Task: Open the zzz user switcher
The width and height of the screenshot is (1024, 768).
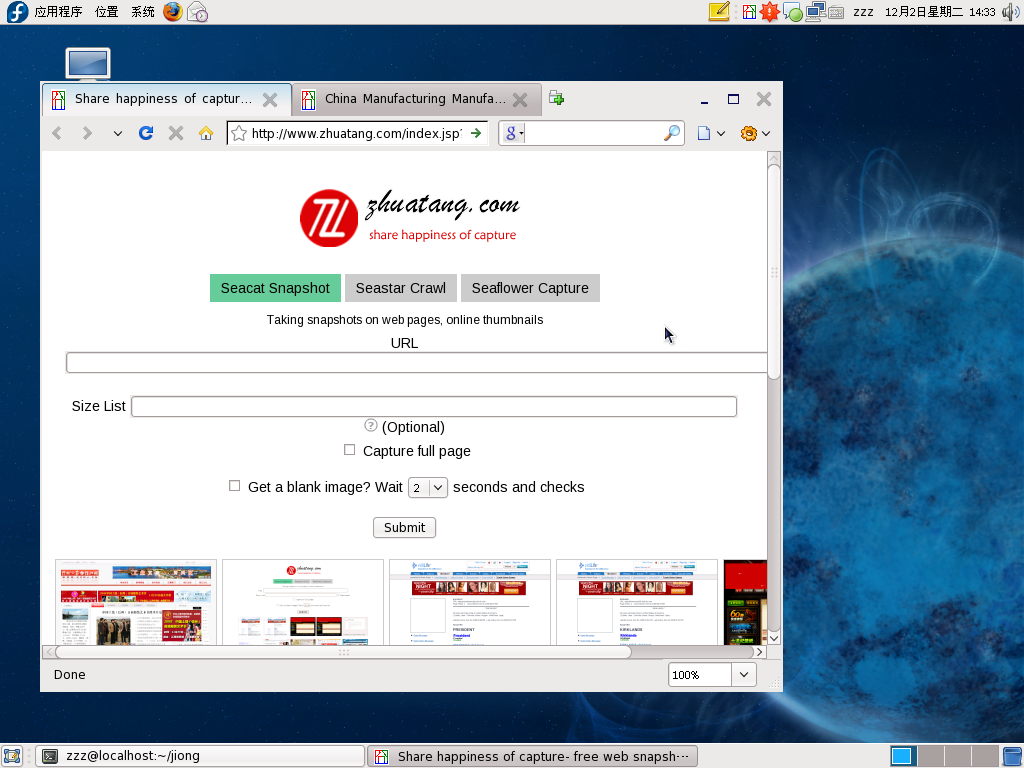Action: 863,12
